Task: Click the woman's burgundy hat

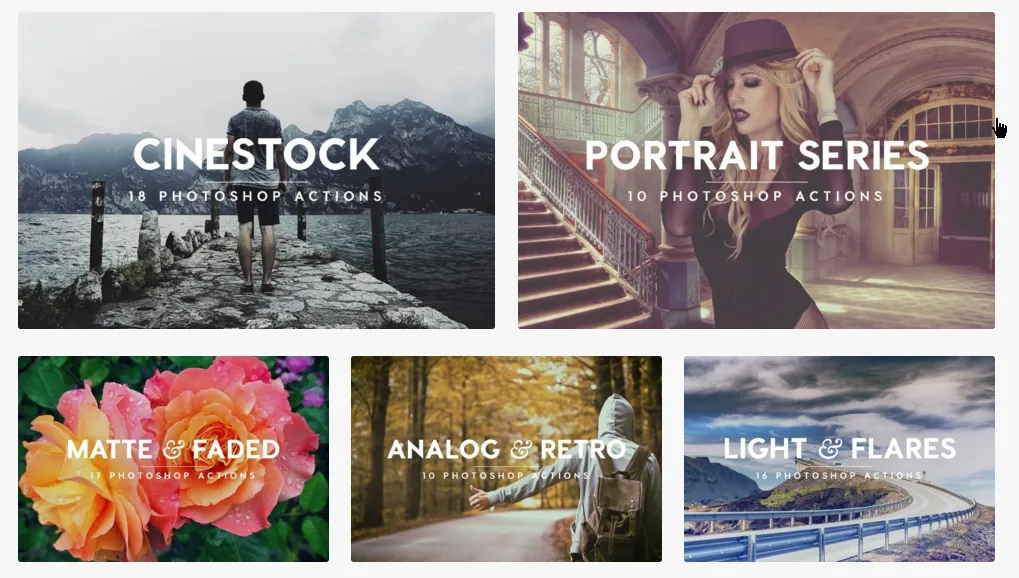Action: [x=756, y=47]
